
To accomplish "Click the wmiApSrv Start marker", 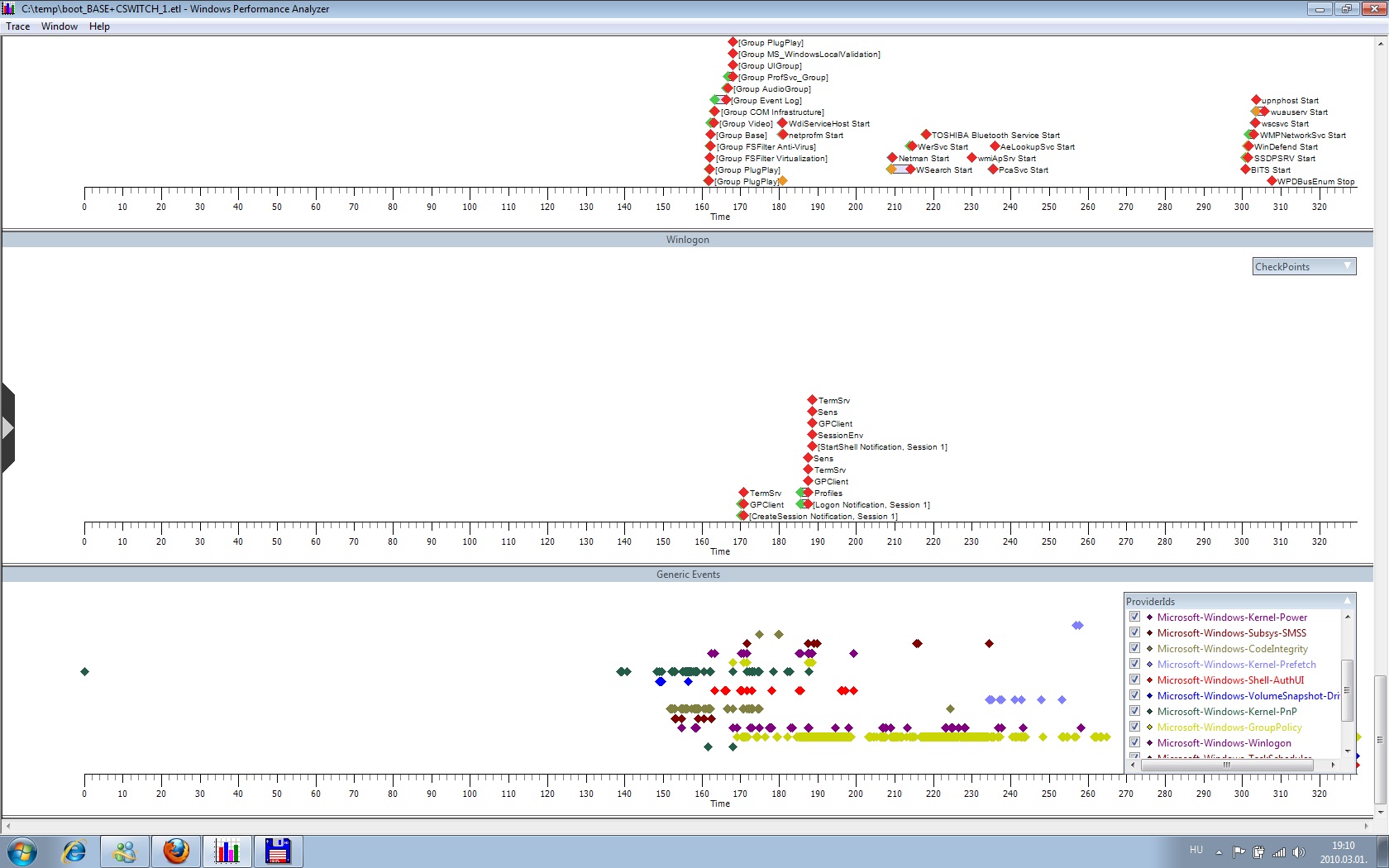I will (972, 158).
